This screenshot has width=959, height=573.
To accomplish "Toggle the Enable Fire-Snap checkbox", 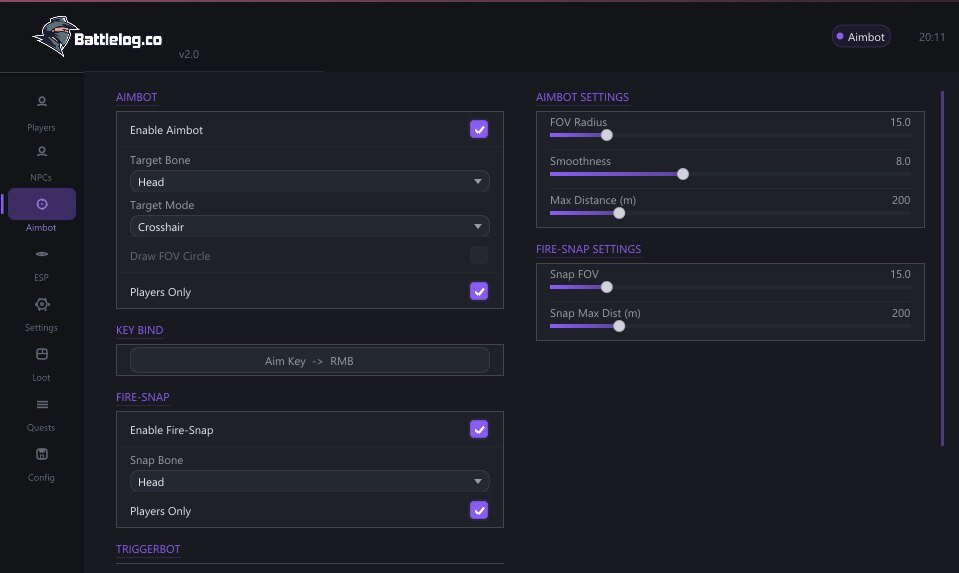I will point(479,429).
